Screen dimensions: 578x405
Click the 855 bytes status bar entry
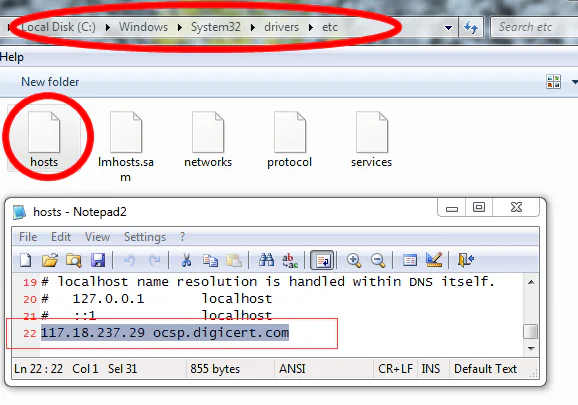(x=215, y=369)
